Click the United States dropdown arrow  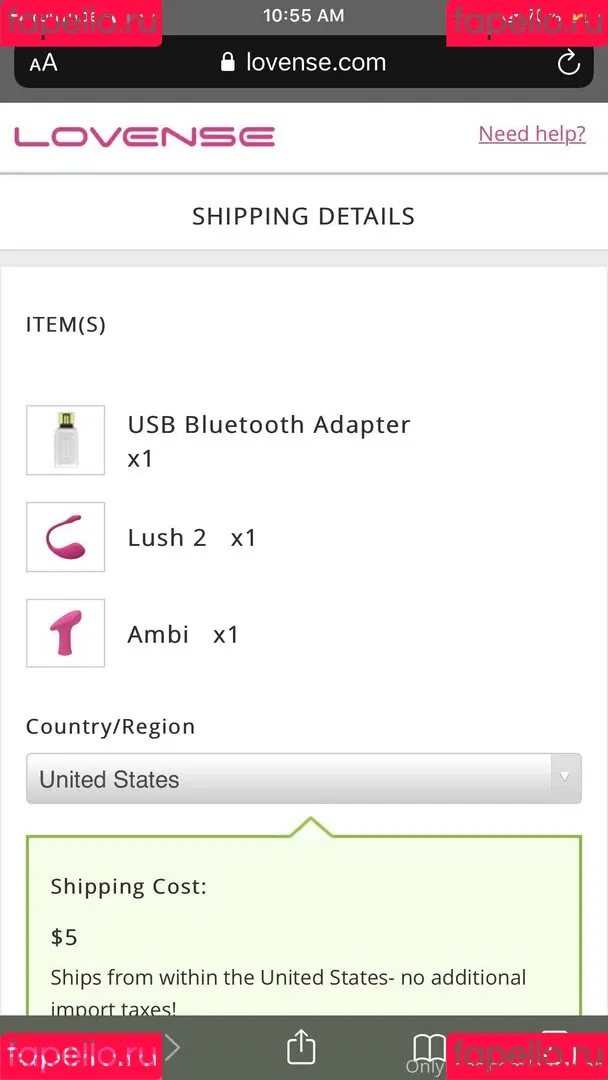pos(565,777)
